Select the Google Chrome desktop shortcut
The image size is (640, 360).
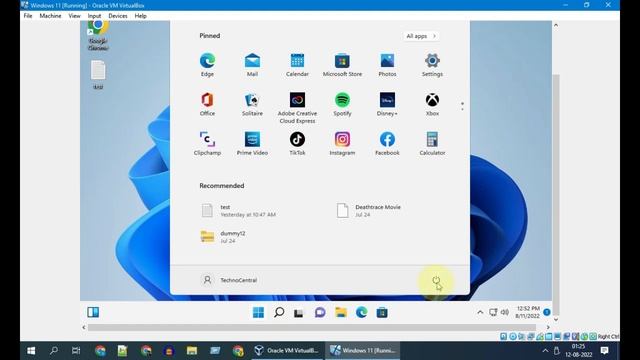pyautogui.click(x=98, y=36)
